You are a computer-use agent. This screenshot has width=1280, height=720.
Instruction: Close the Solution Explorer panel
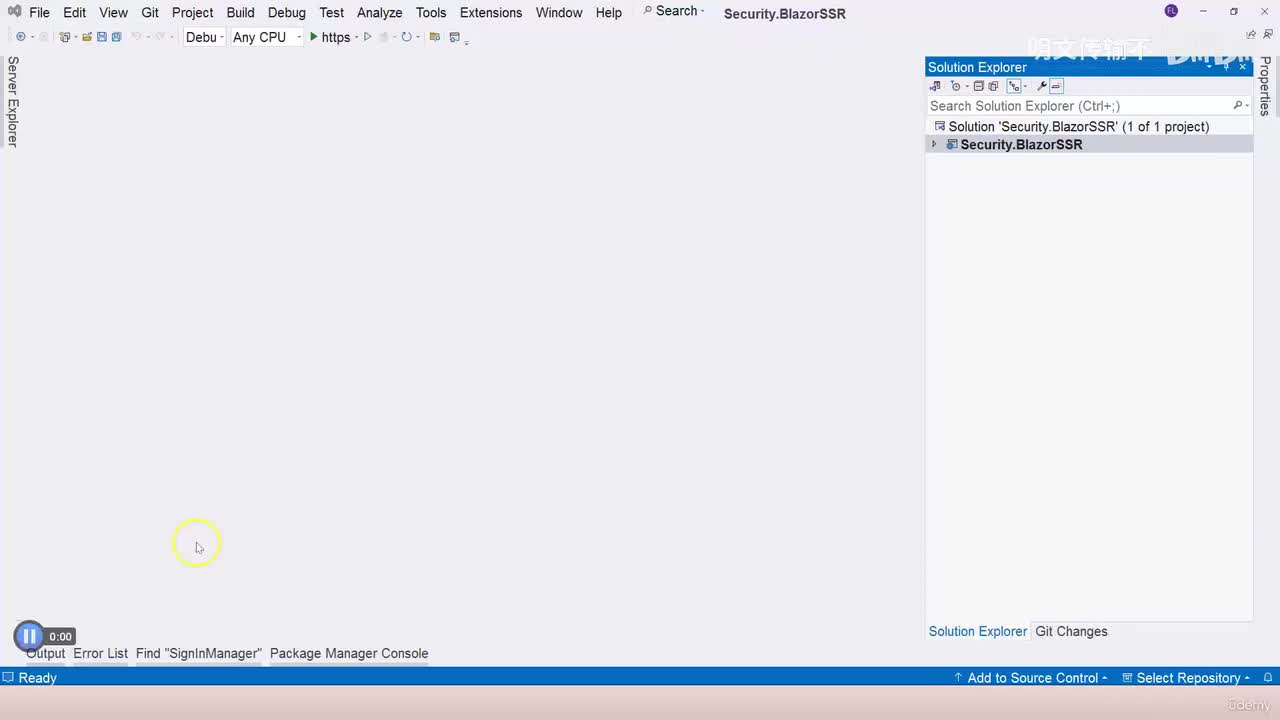click(x=1243, y=67)
